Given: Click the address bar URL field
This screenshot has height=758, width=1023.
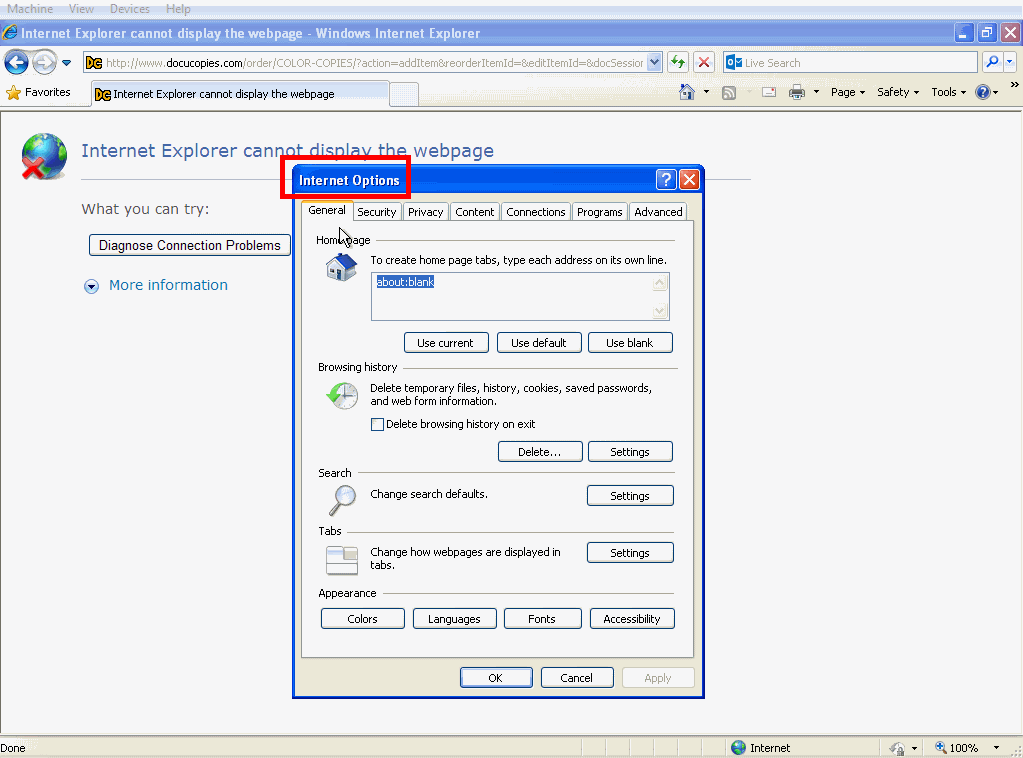Looking at the screenshot, I should click(x=374, y=63).
